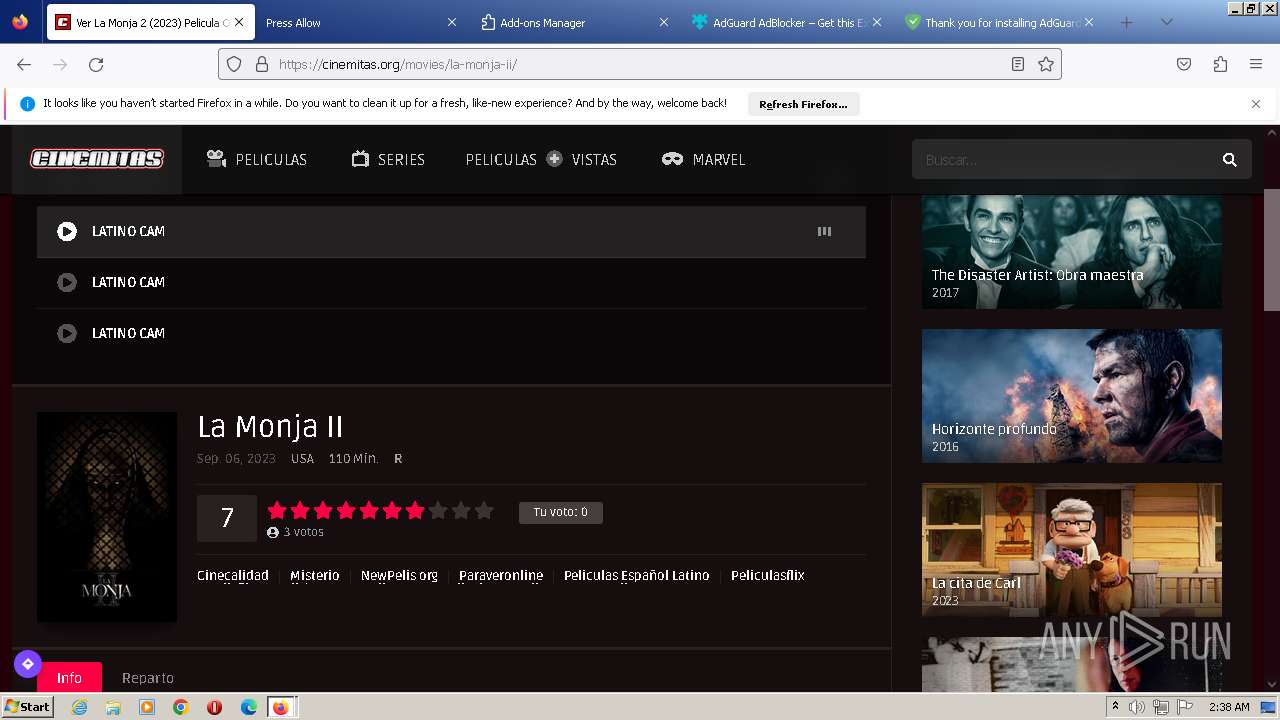Close the Add-ons Manager tab
The height and width of the screenshot is (720, 1280).
pos(664,22)
